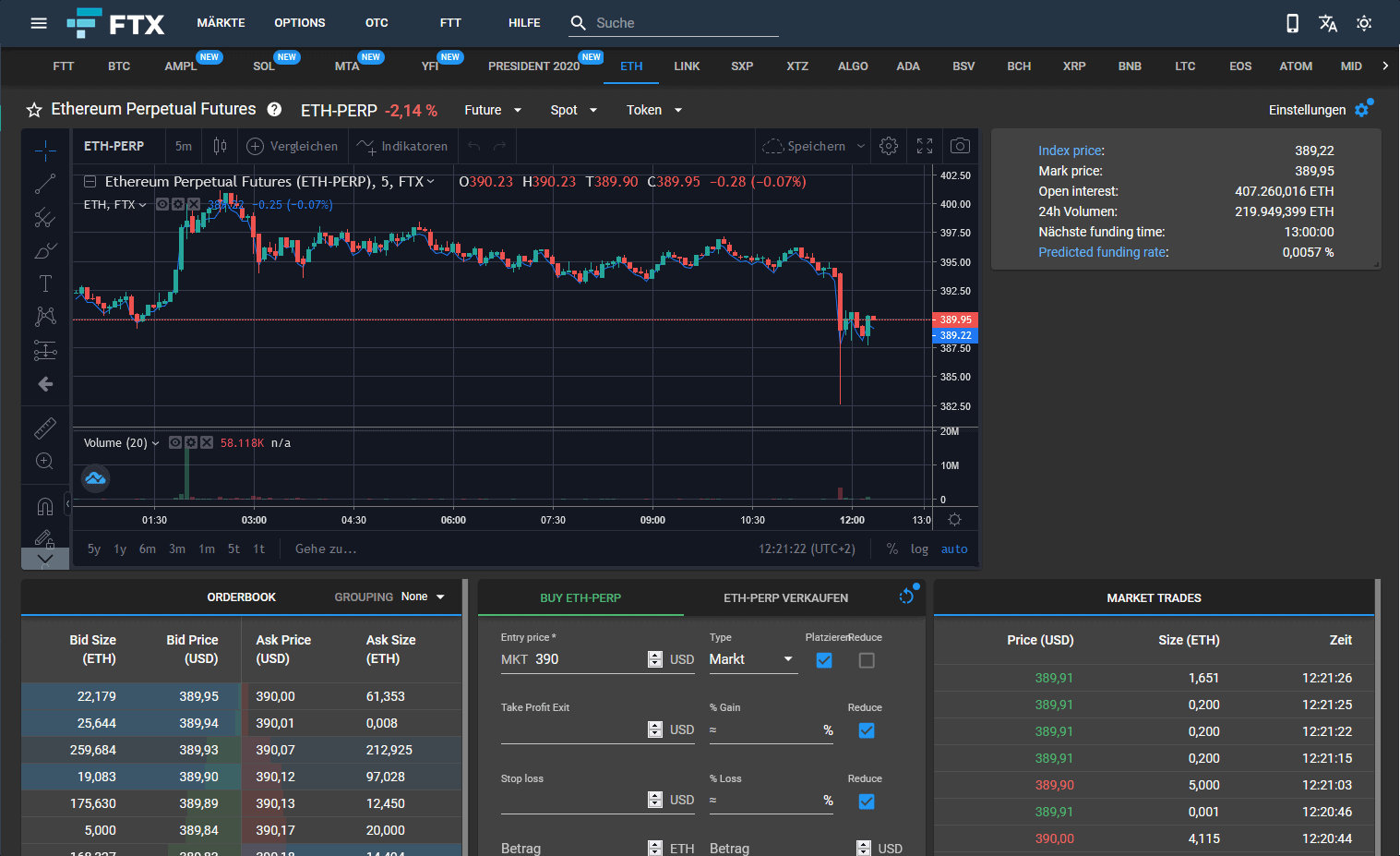Open chart settings gear
Screen dimensions: 1400x856
[889, 146]
